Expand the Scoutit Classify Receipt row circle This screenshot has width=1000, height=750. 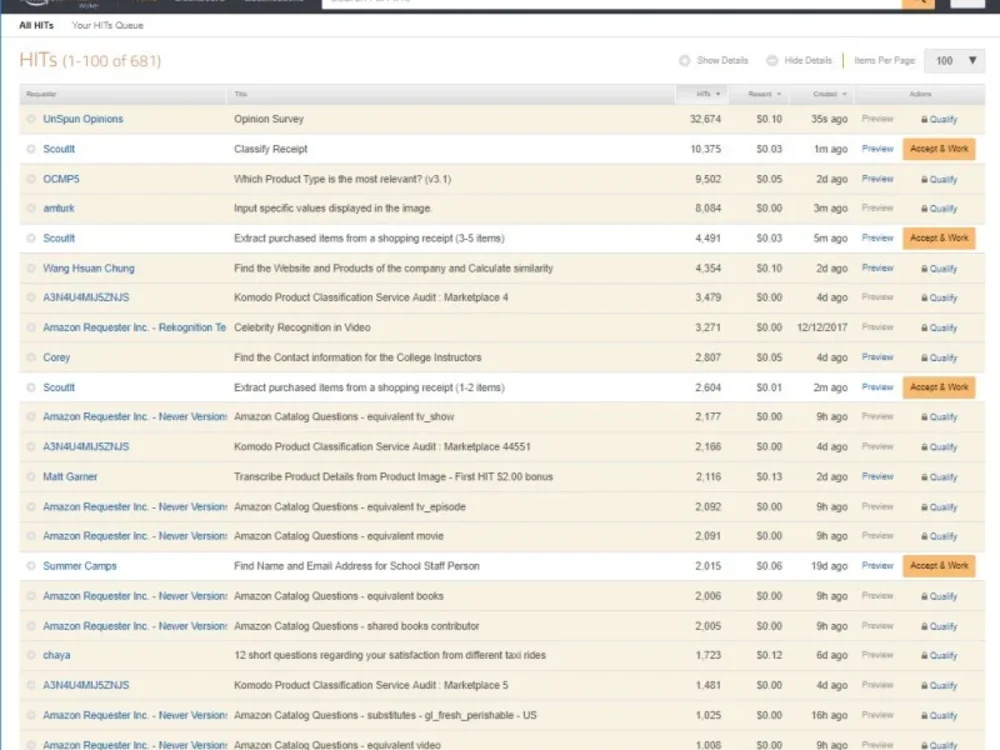pos(31,149)
